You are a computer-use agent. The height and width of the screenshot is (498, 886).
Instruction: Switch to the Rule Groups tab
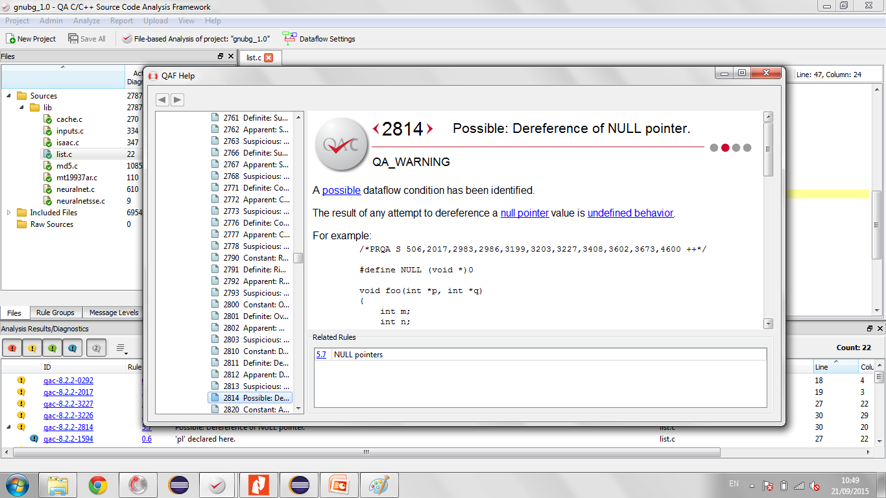[55, 313]
